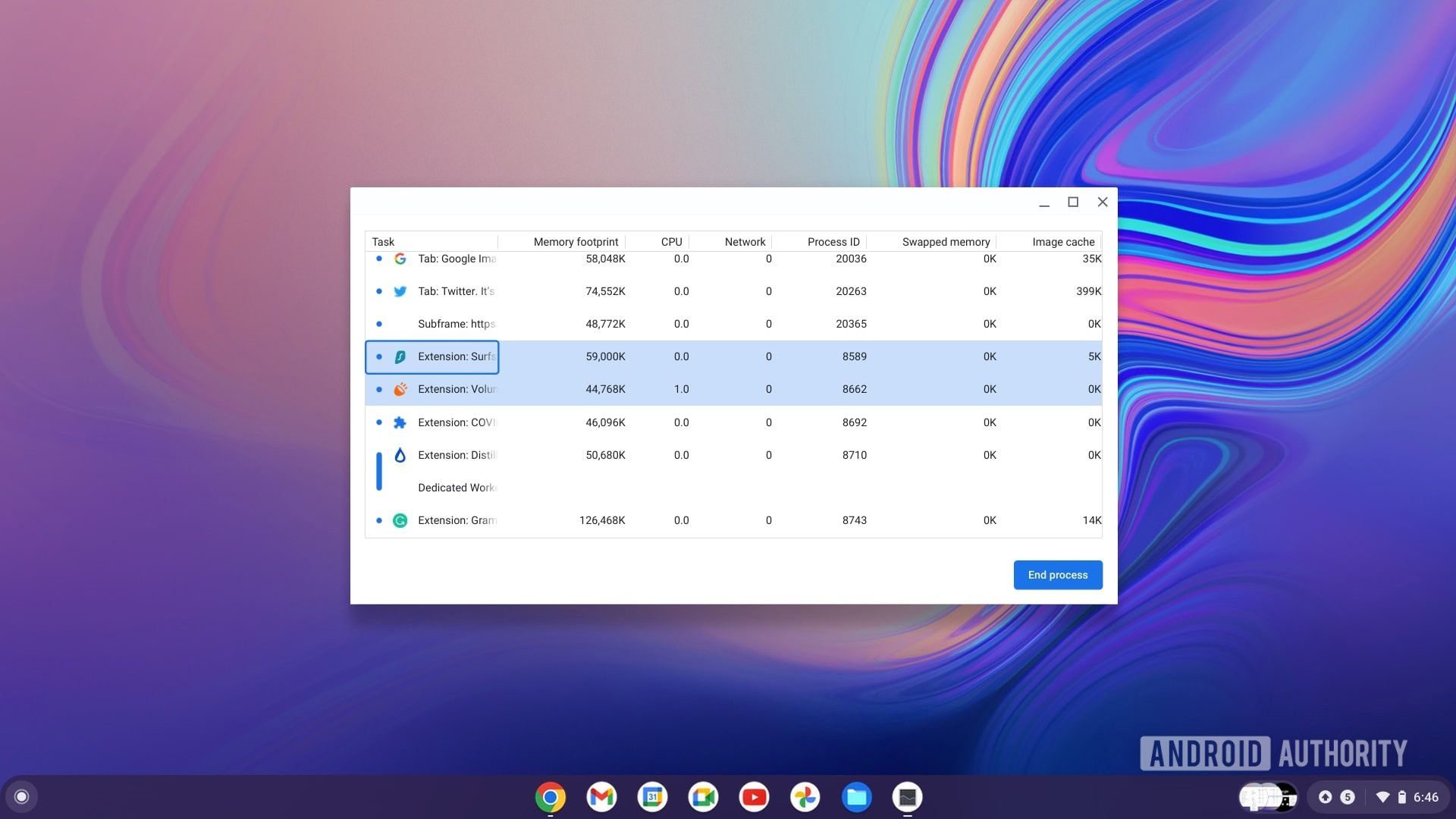Click the Google tab icon

[399, 259]
